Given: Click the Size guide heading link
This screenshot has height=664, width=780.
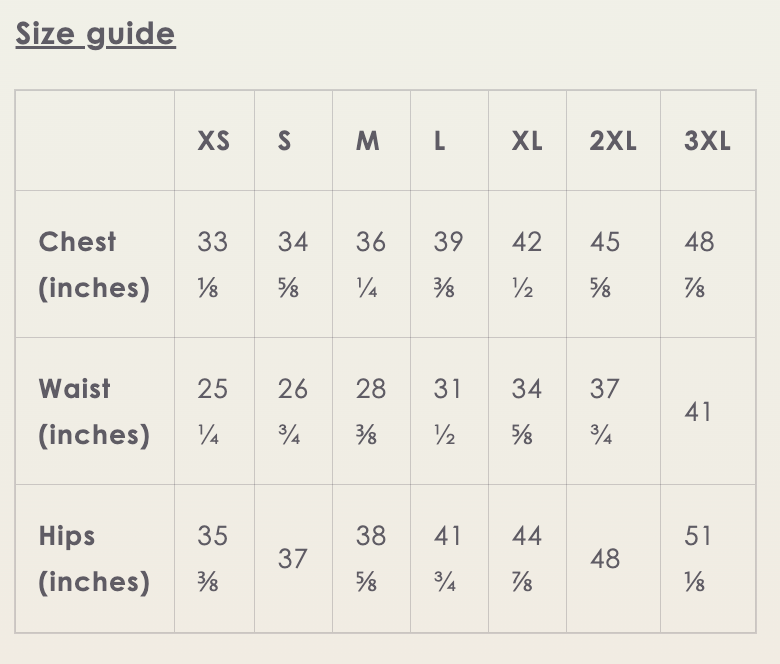Looking at the screenshot, I should click(95, 34).
